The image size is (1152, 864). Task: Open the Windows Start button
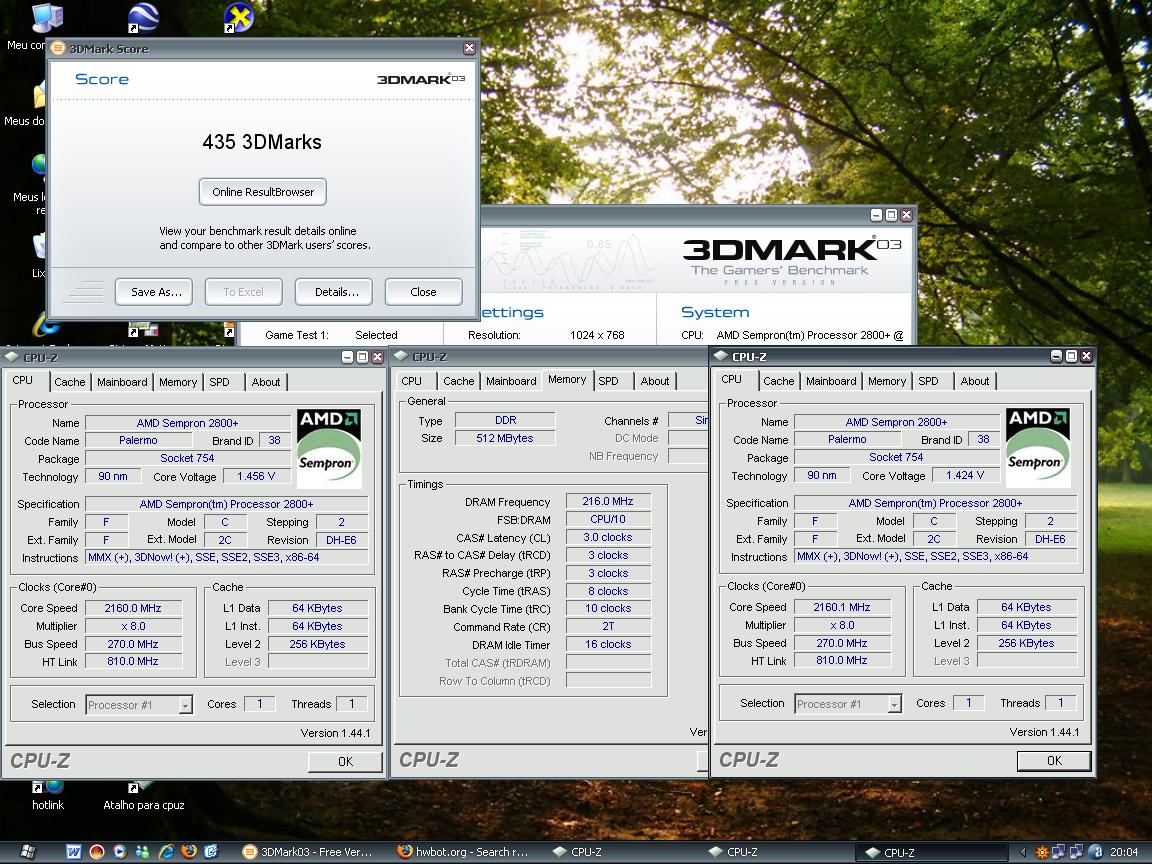28,852
